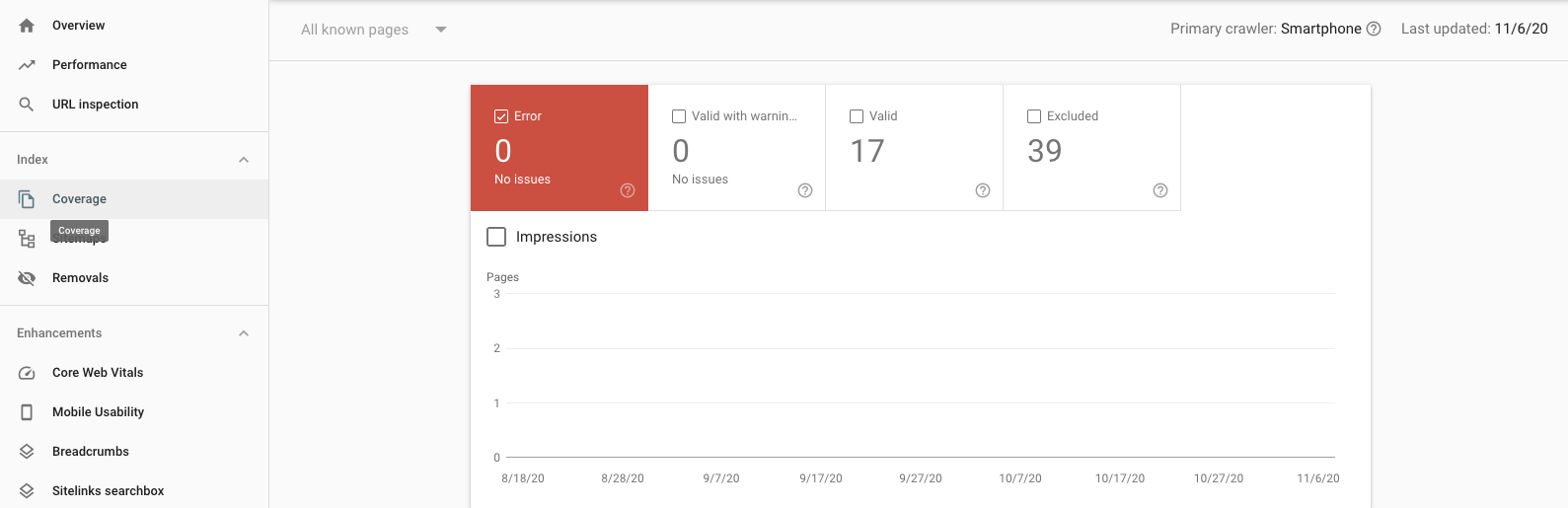Click the help icon on Error card
Viewport: 1568px width, 508px height.
[x=628, y=190]
